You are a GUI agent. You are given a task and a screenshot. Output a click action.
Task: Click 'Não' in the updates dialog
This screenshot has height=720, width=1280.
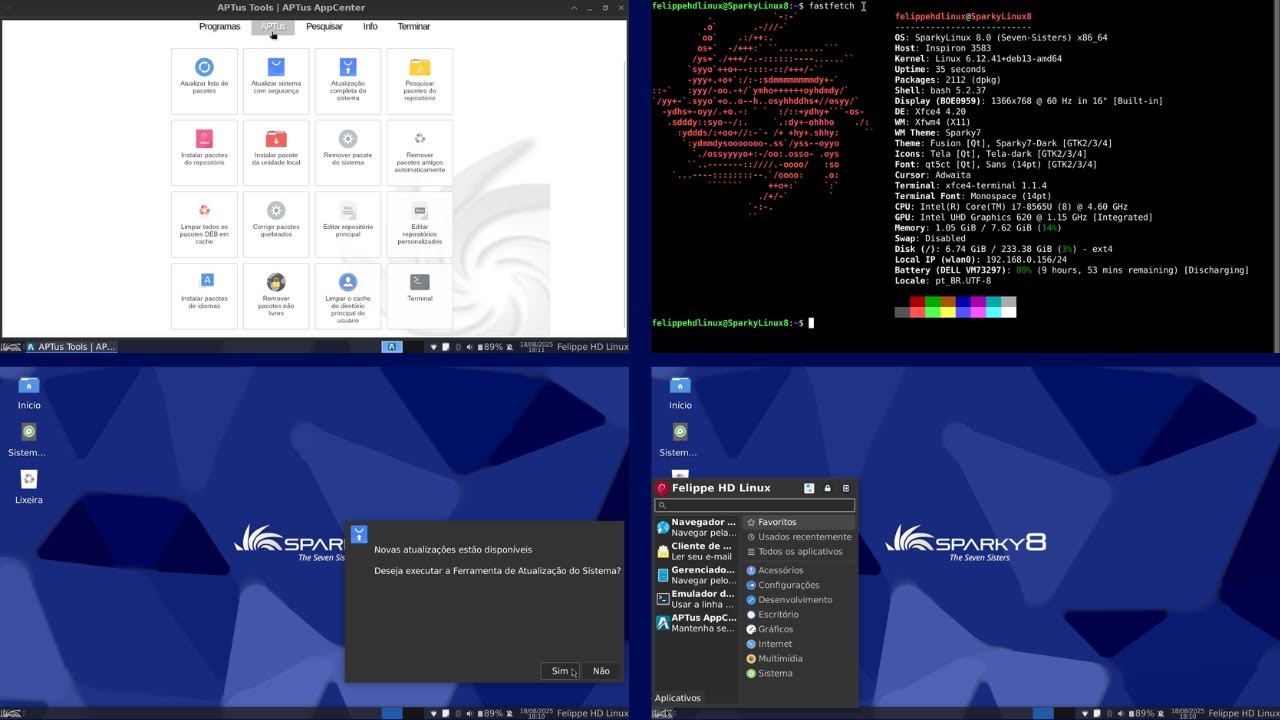(x=601, y=671)
